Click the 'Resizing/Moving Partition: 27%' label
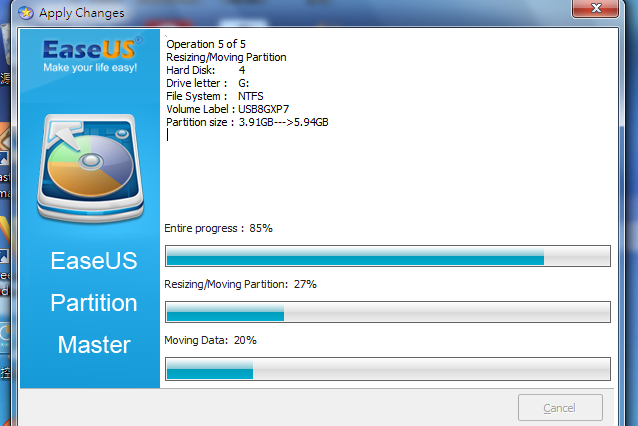Viewport: 638px width, 426px height. tap(240, 284)
